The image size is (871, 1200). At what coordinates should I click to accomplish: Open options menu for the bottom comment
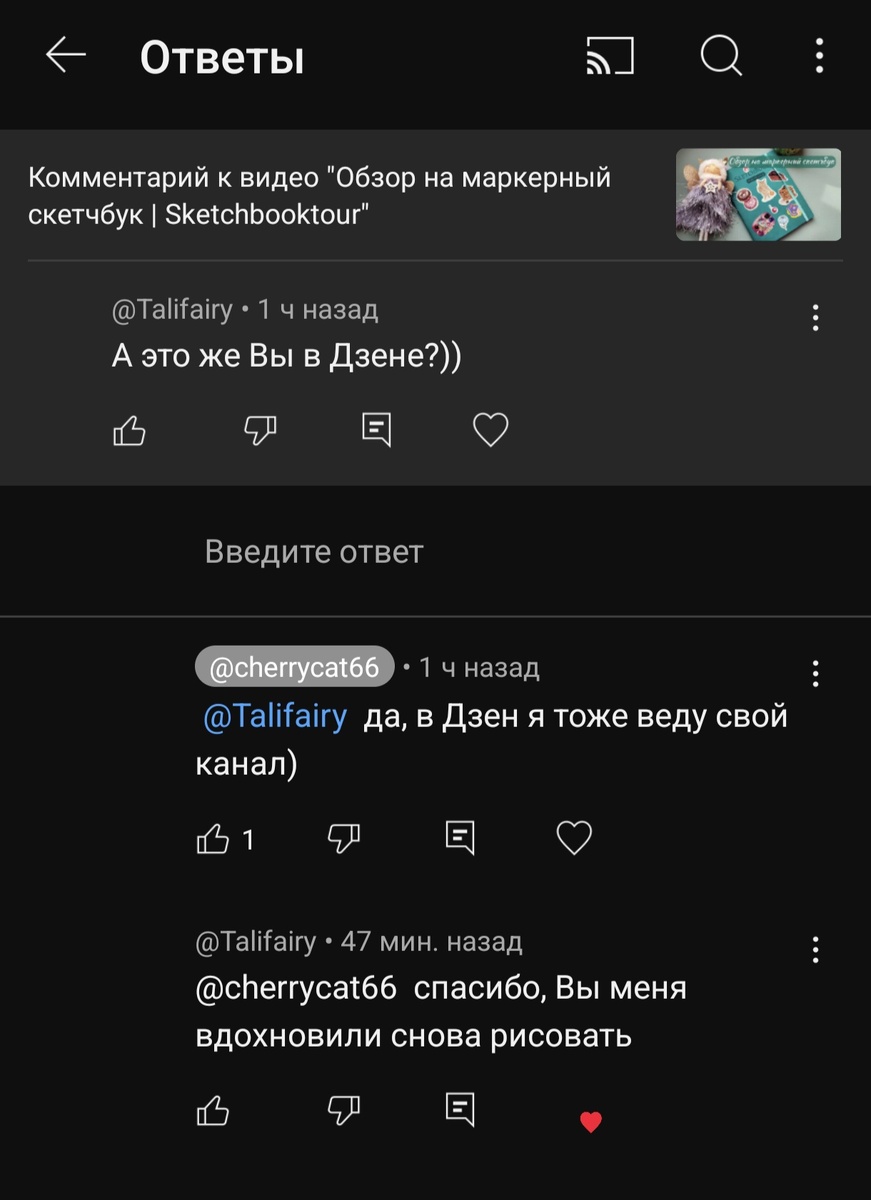[x=815, y=950]
